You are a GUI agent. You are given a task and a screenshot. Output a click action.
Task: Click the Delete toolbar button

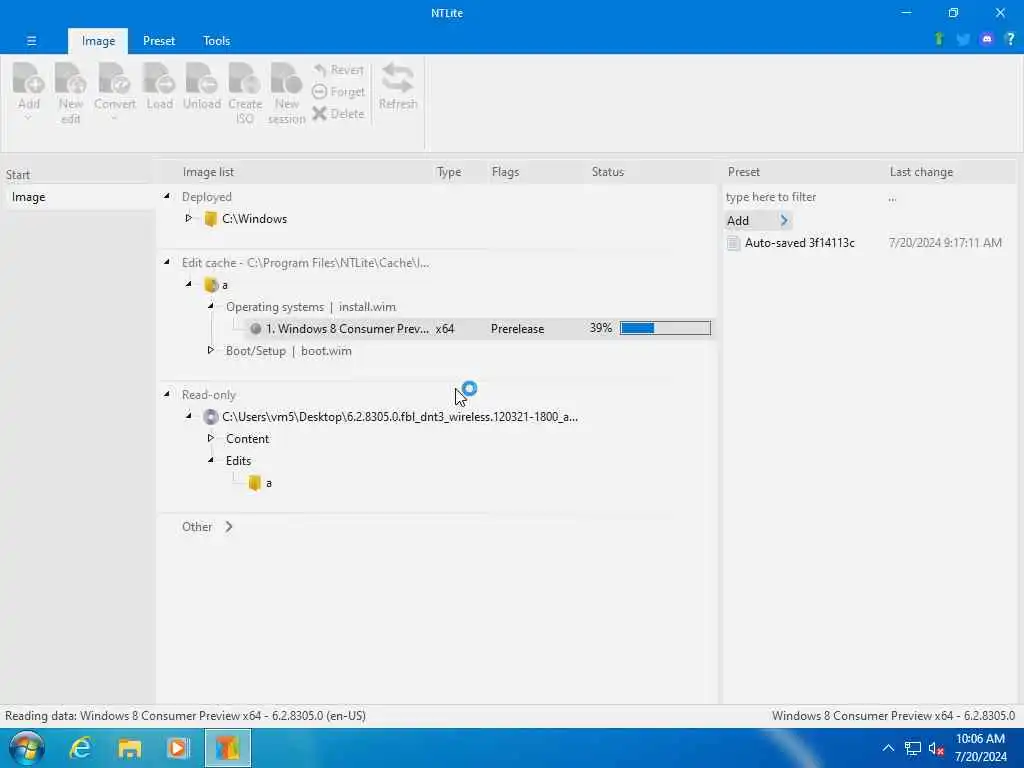tap(338, 114)
